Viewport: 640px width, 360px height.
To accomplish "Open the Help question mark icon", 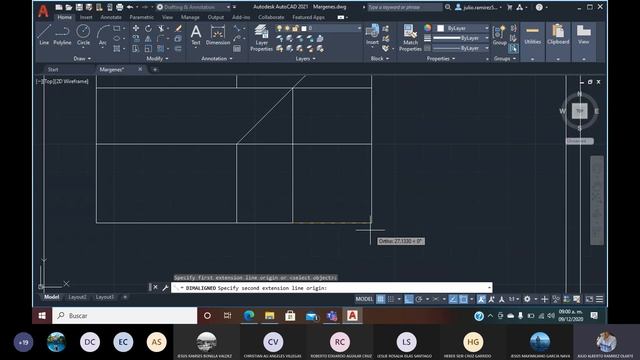I will [539, 7].
